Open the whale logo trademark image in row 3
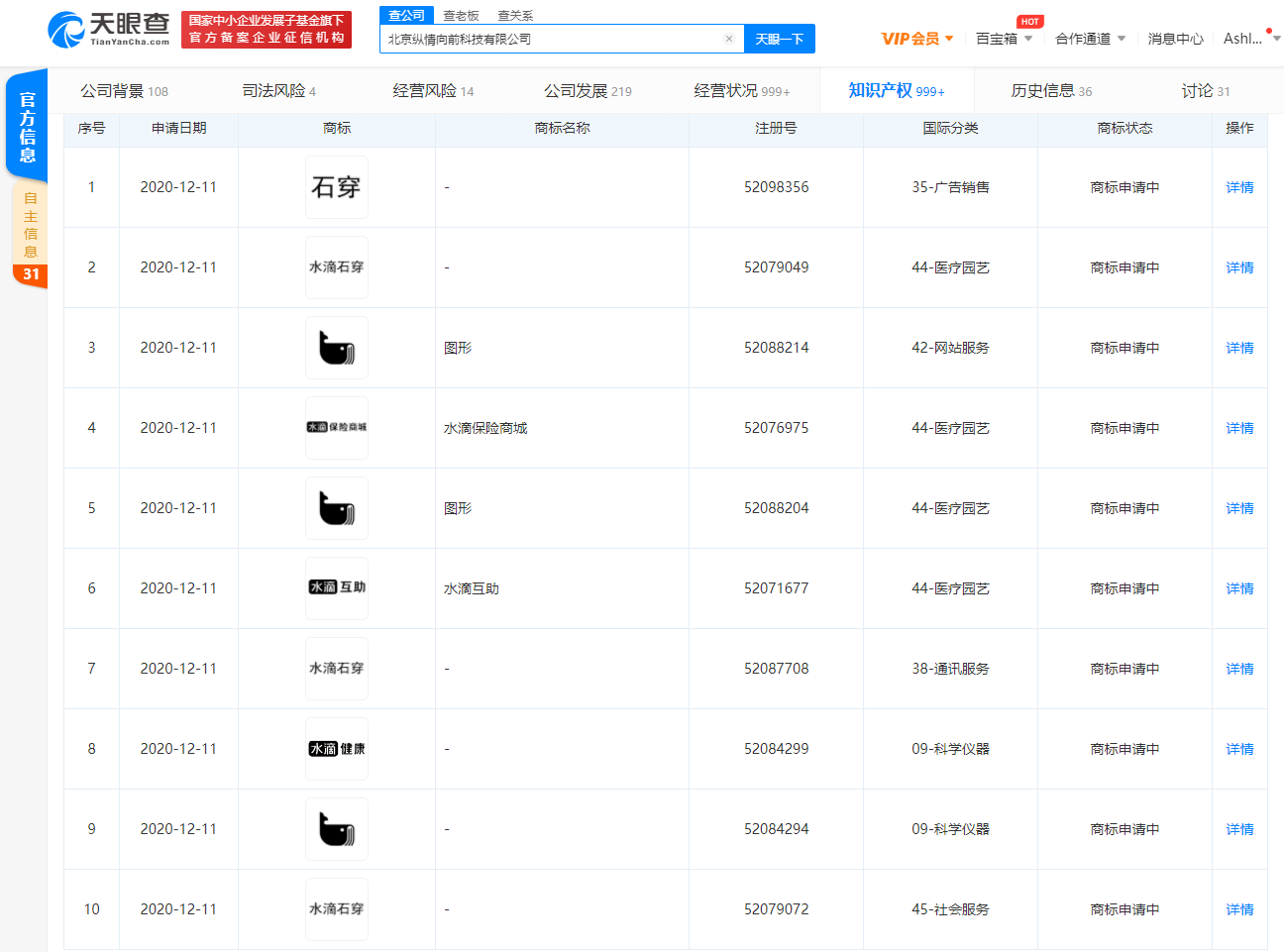 pos(336,348)
